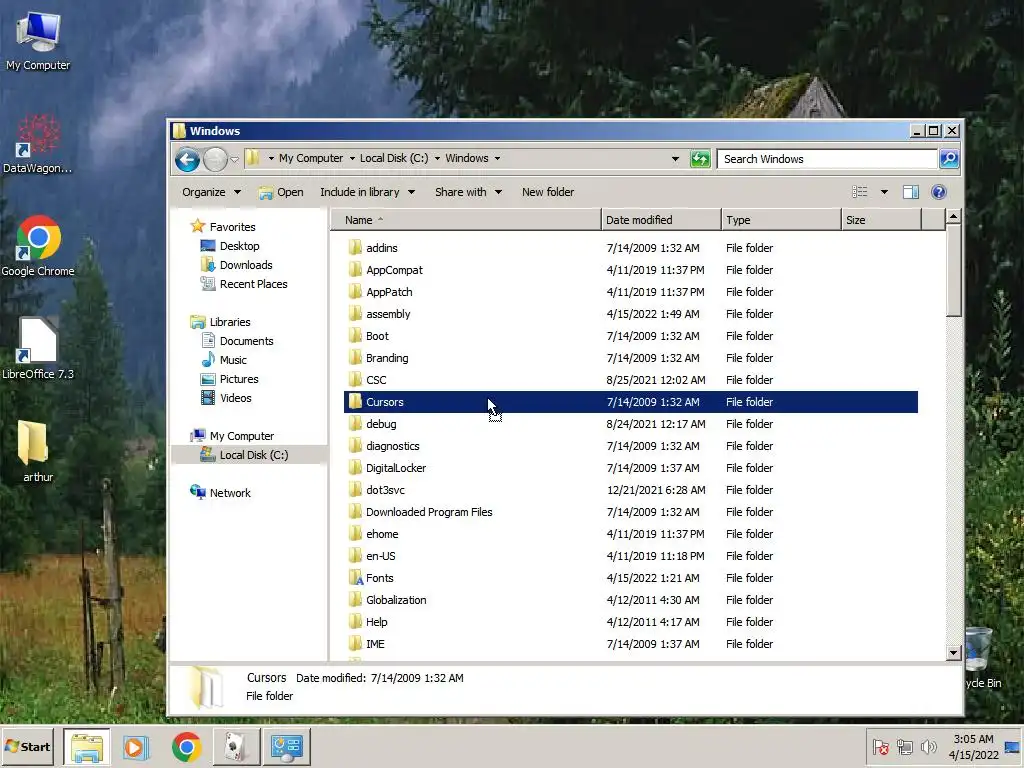Select the LibreOffice 7.3 desktop shortcut
Screen dimensions: 1024x768
coord(38,349)
